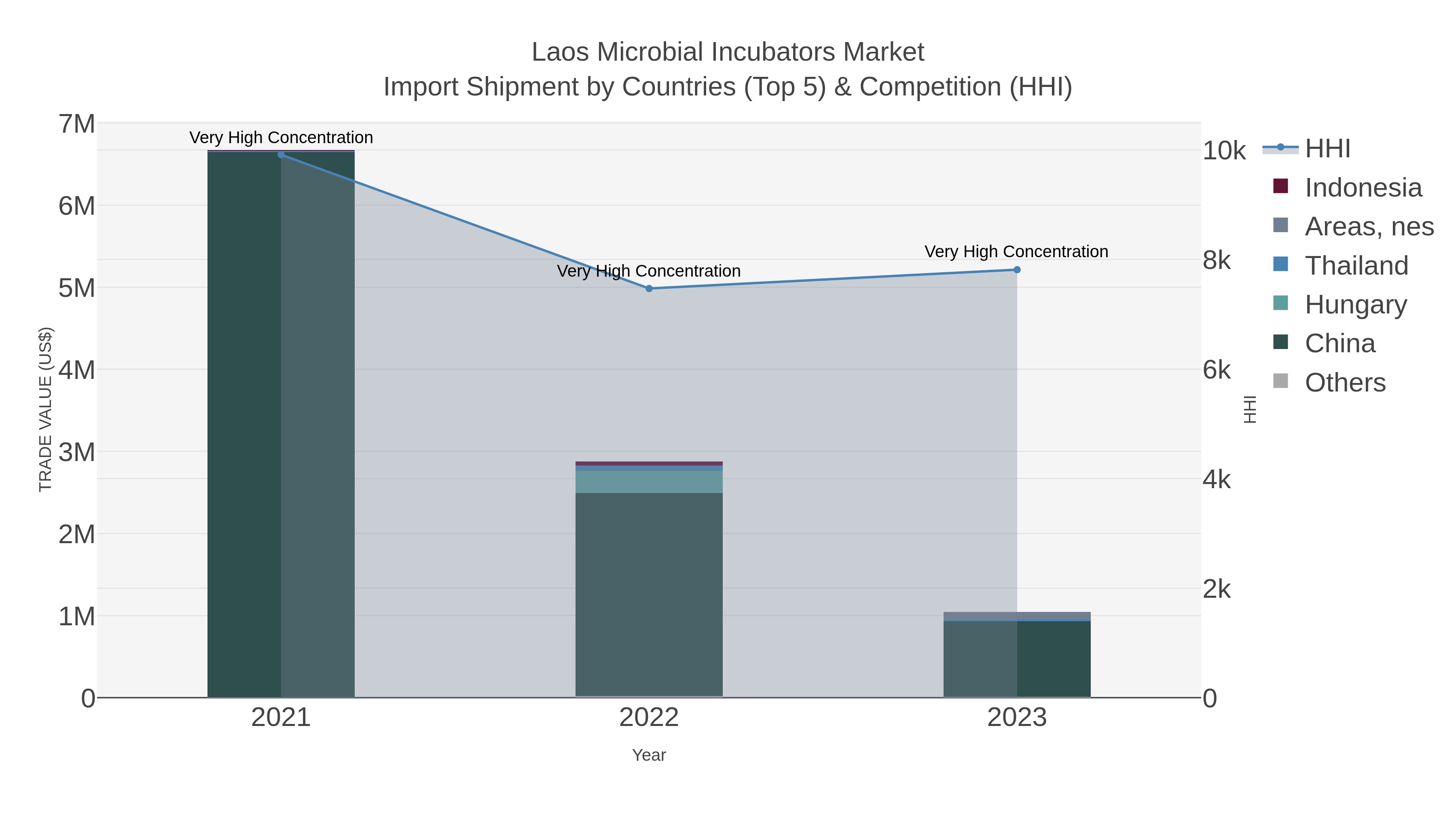Click the 2022 x-axis label
Image resolution: width=1456 pixels, height=819 pixels.
click(x=649, y=717)
